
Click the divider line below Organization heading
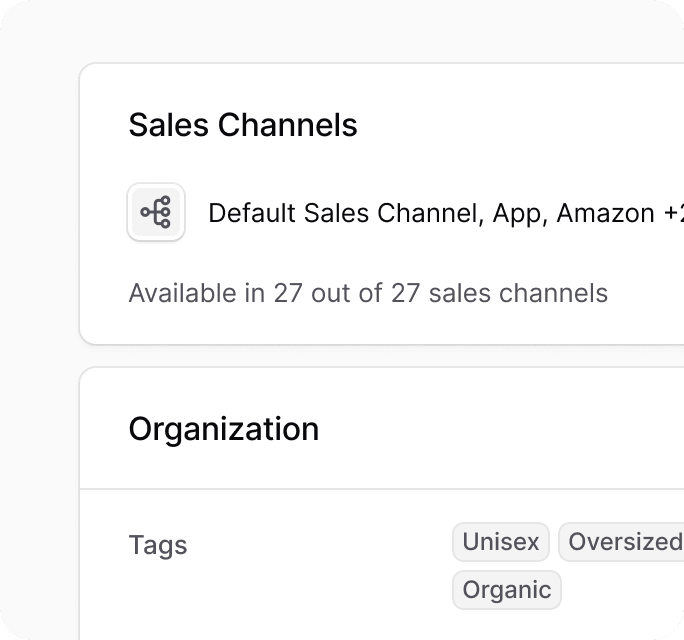[380, 489]
